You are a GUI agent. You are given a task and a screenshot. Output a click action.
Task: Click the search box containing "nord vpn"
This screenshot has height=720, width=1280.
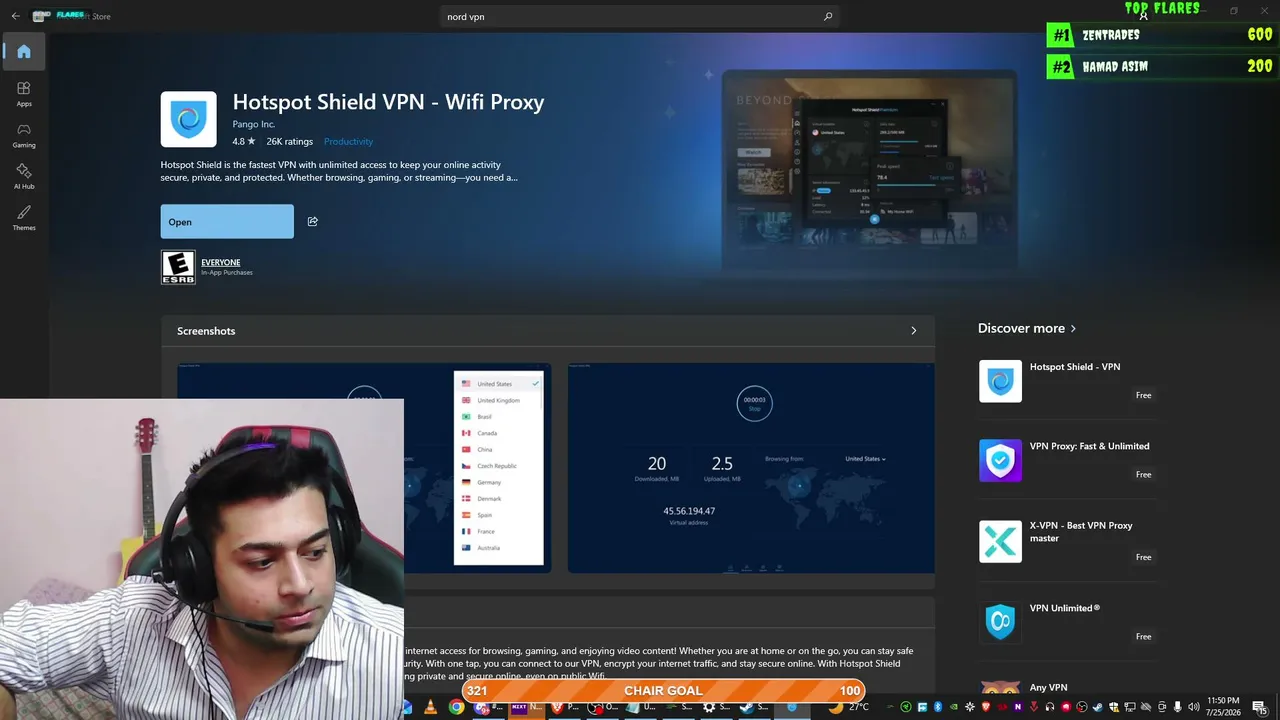tap(640, 17)
